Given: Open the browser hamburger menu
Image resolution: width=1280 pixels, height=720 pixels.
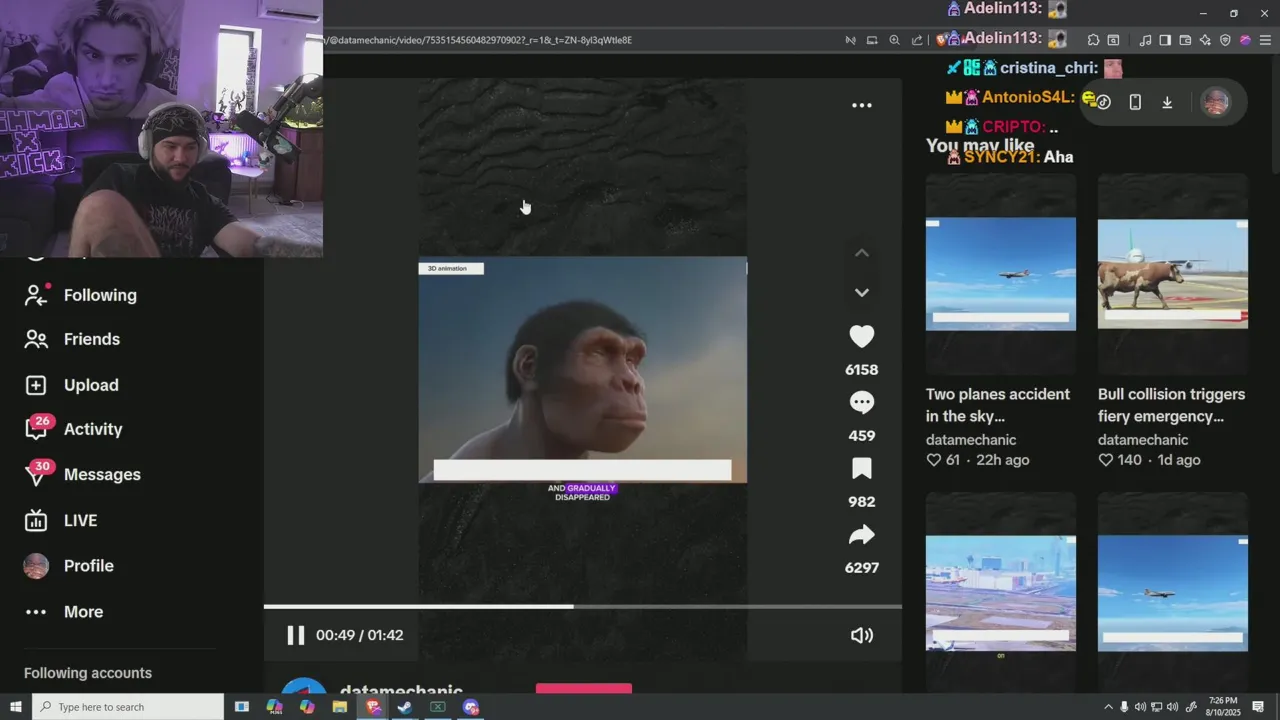Looking at the screenshot, I should click(x=1265, y=40).
